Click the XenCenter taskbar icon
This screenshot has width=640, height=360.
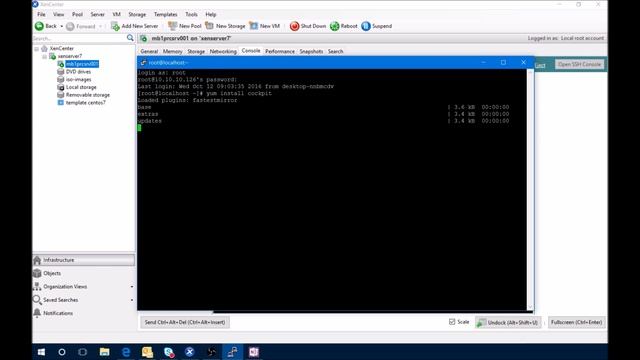pyautogui.click(x=189, y=352)
